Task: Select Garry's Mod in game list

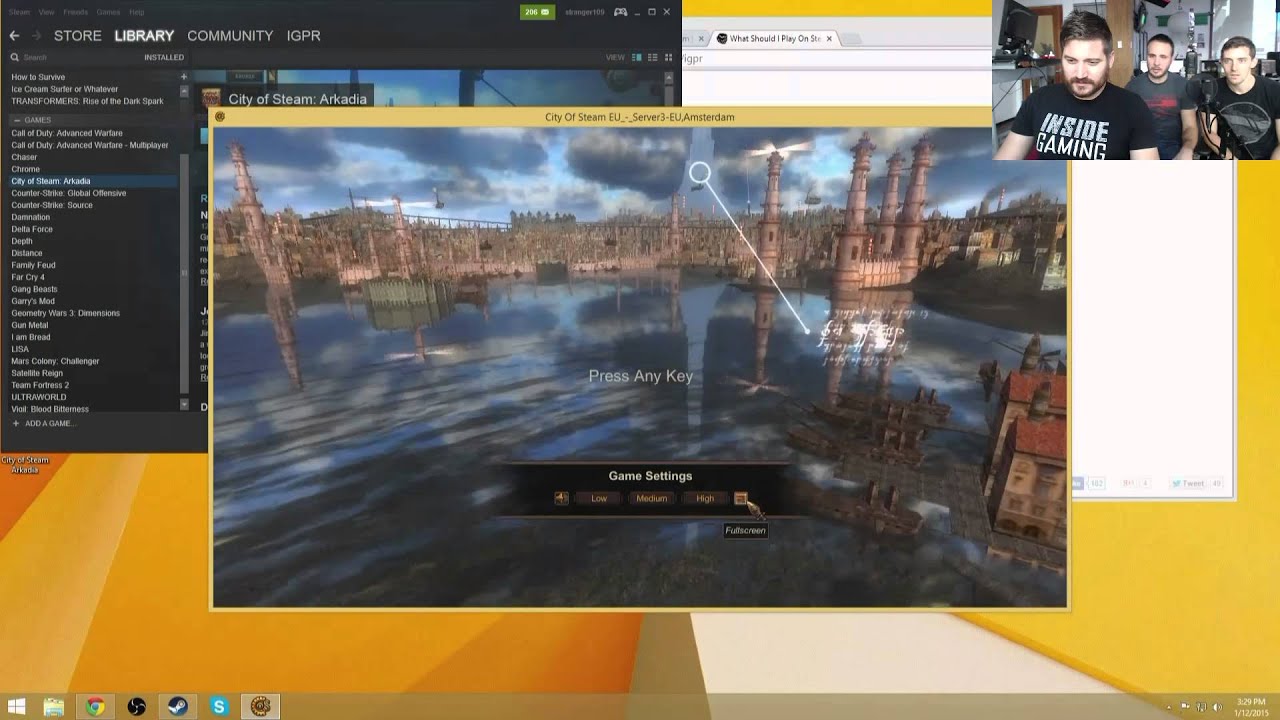Action: pyautogui.click(x=33, y=301)
